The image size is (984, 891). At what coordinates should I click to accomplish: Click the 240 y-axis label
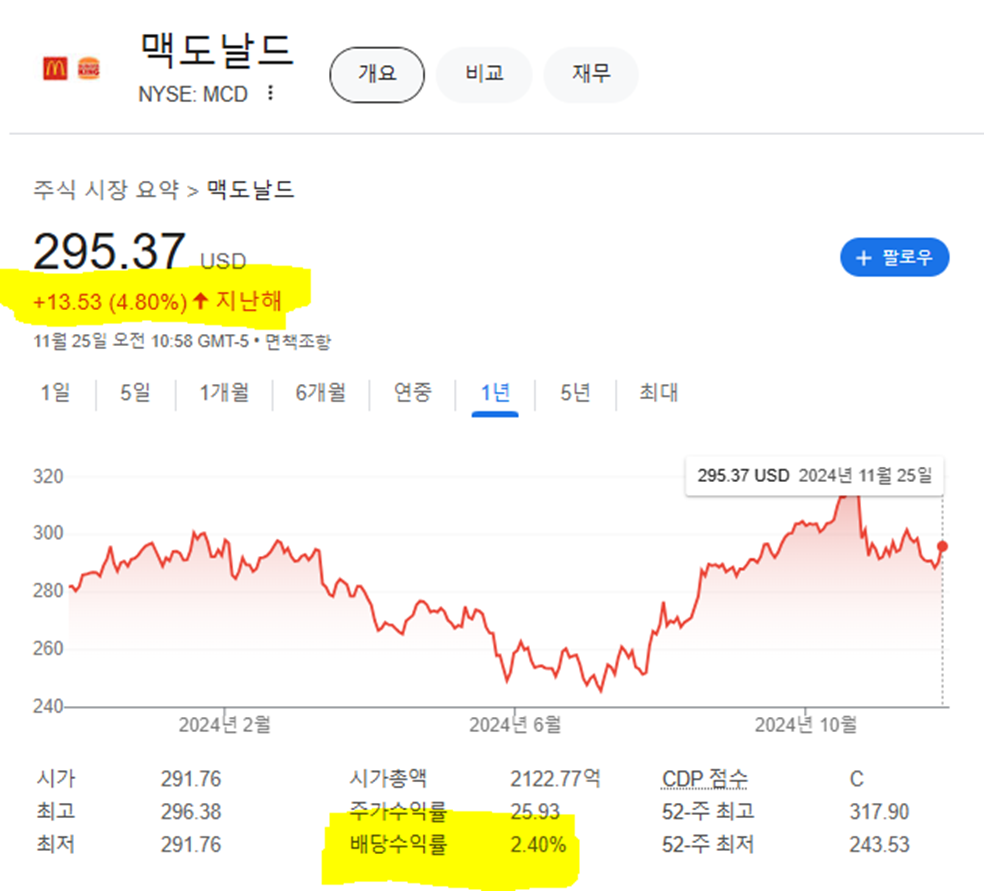click(48, 707)
